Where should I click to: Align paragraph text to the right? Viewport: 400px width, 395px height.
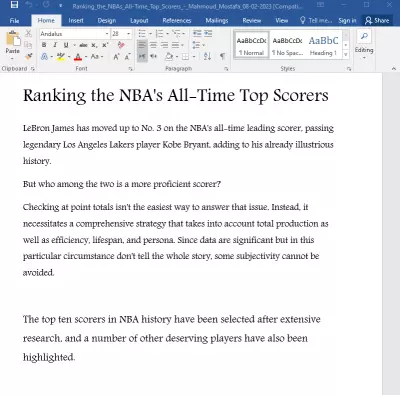164,45
